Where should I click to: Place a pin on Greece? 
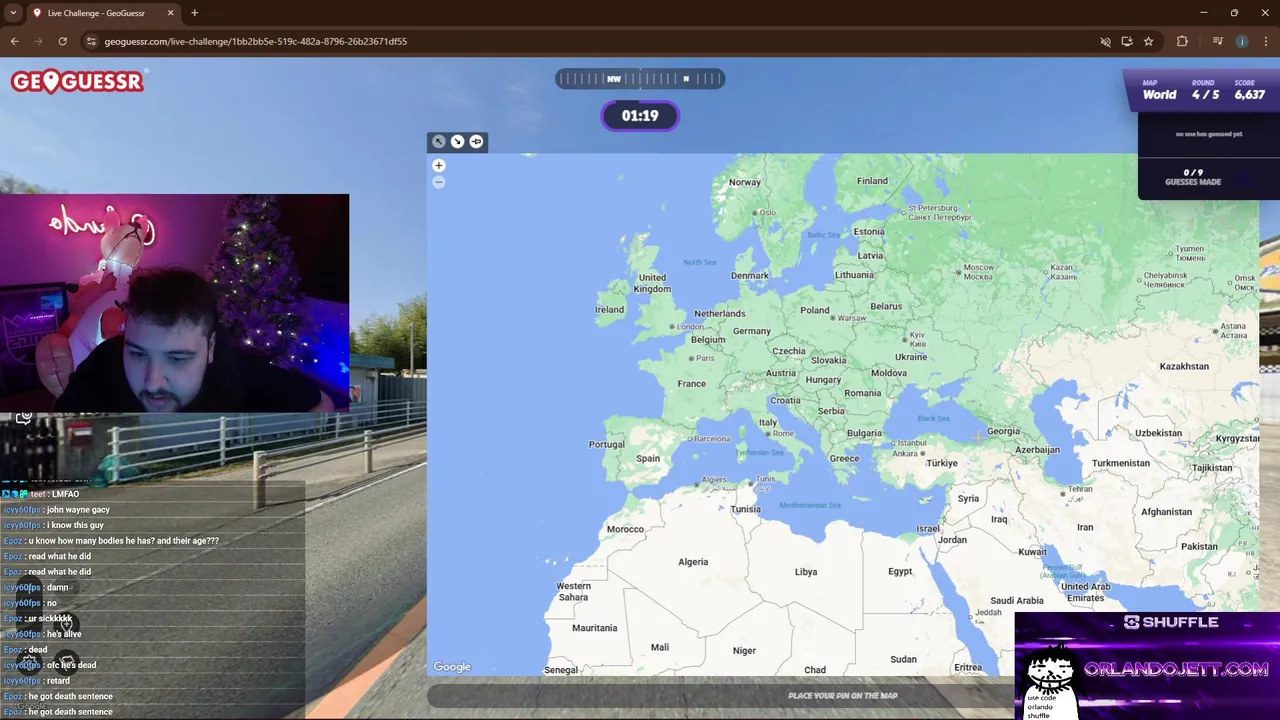pyautogui.click(x=844, y=459)
